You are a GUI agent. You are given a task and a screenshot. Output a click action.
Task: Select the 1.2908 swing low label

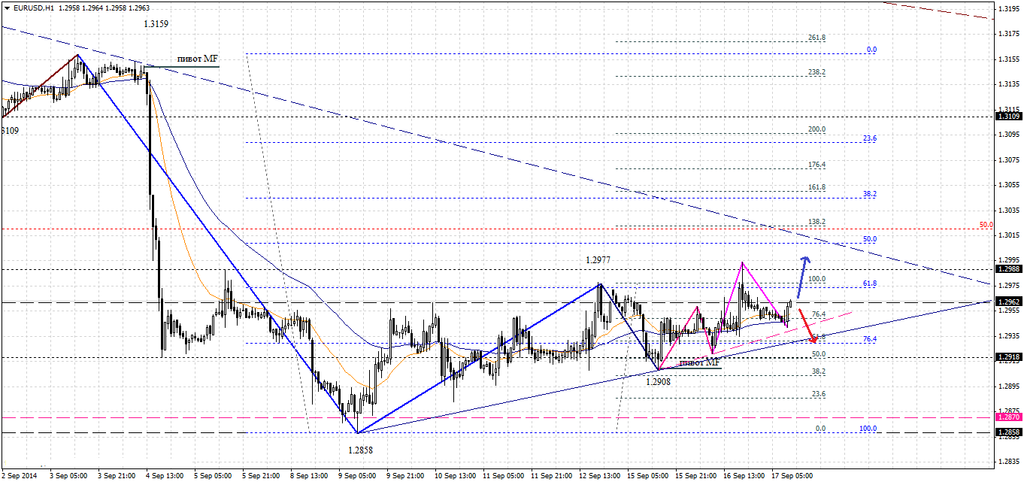click(658, 382)
